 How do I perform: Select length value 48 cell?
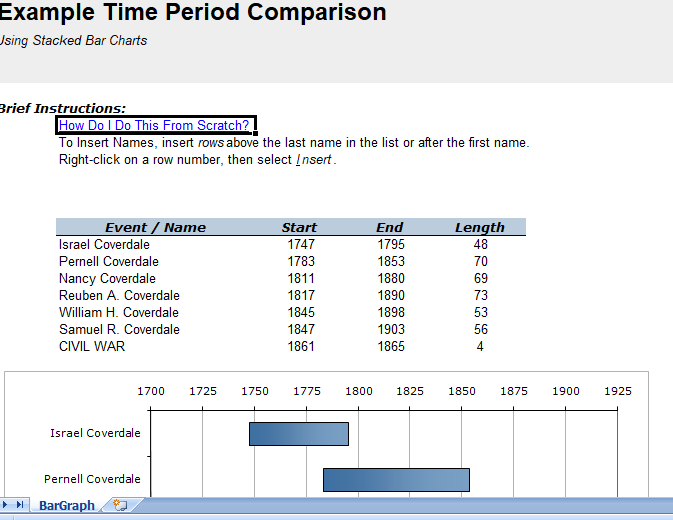pyautogui.click(x=481, y=245)
